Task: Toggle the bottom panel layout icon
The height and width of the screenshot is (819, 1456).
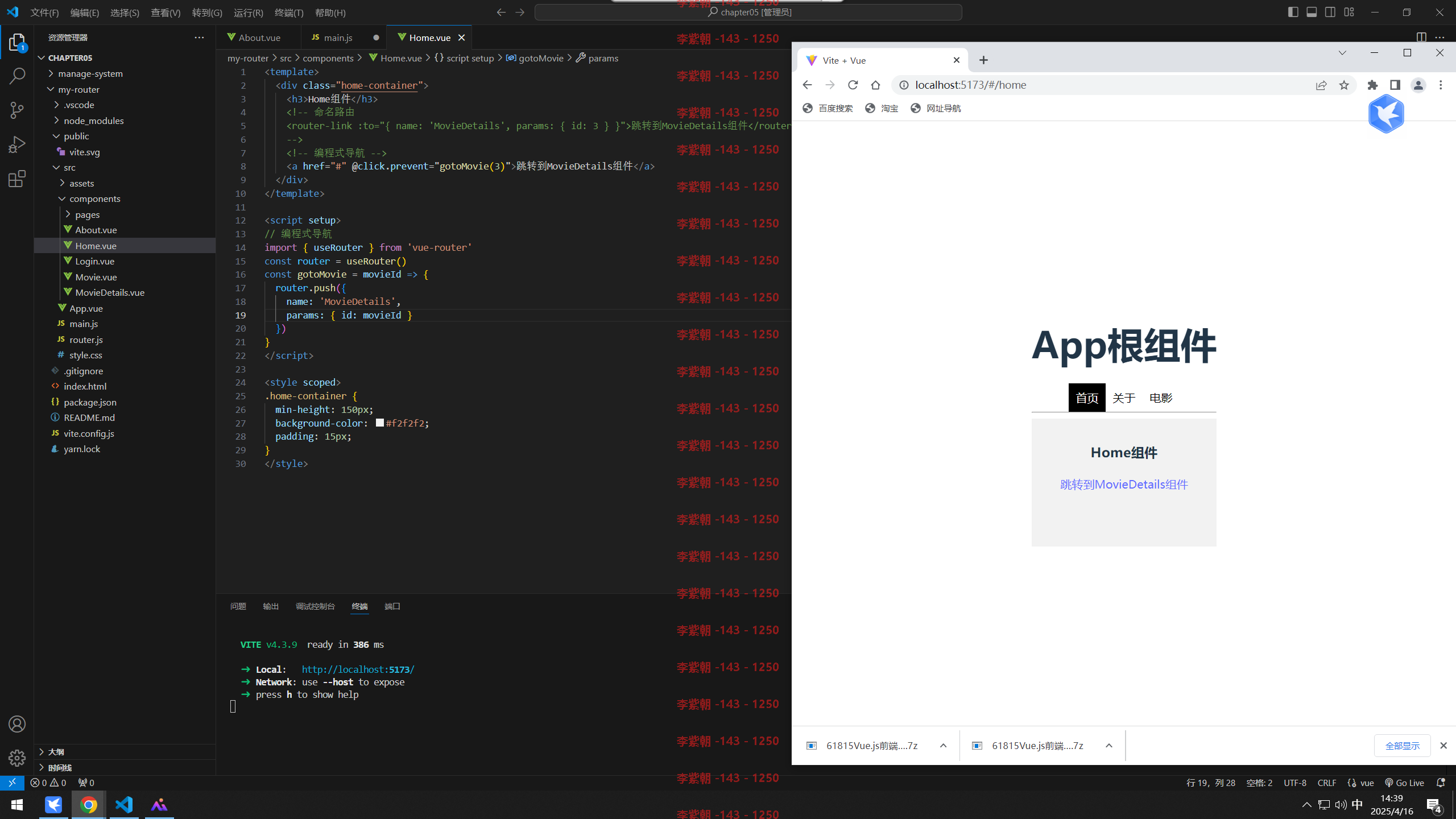Action: (x=1312, y=12)
